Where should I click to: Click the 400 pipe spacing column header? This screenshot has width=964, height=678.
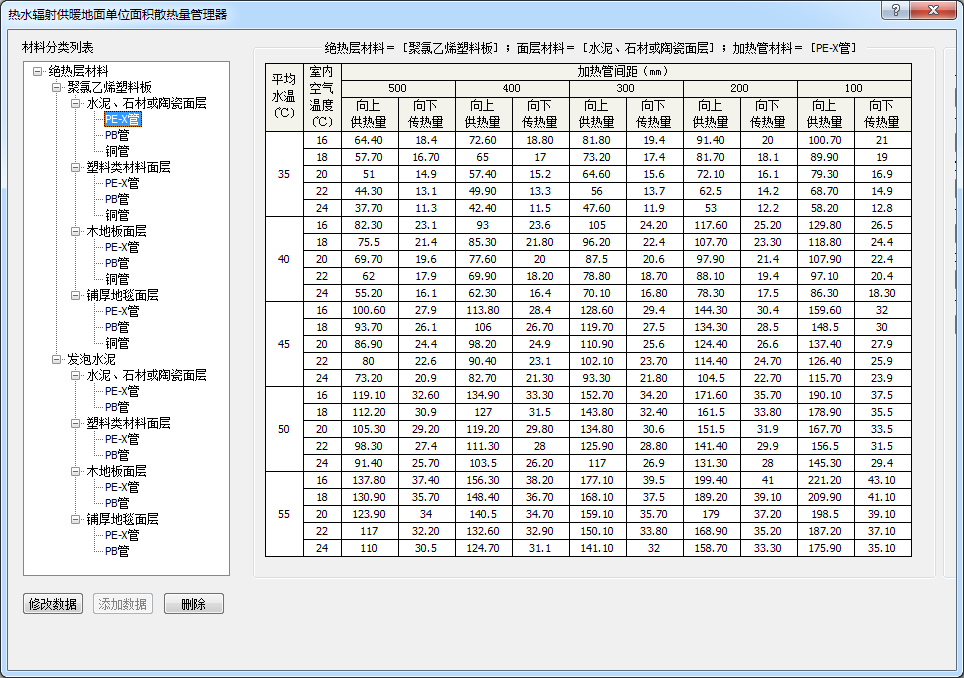(x=512, y=88)
